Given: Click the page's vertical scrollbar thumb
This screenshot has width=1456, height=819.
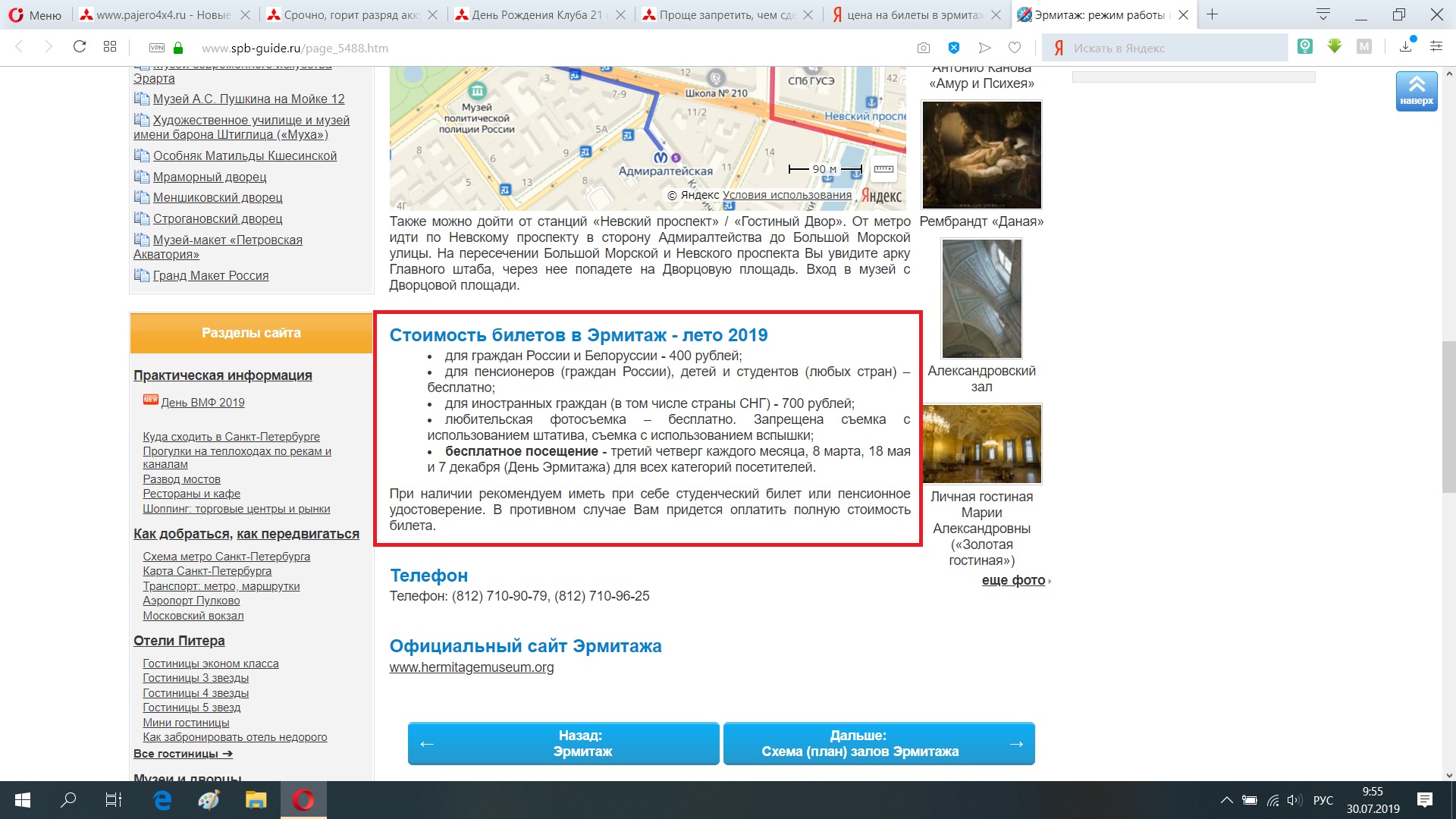Looking at the screenshot, I should point(1449,417).
